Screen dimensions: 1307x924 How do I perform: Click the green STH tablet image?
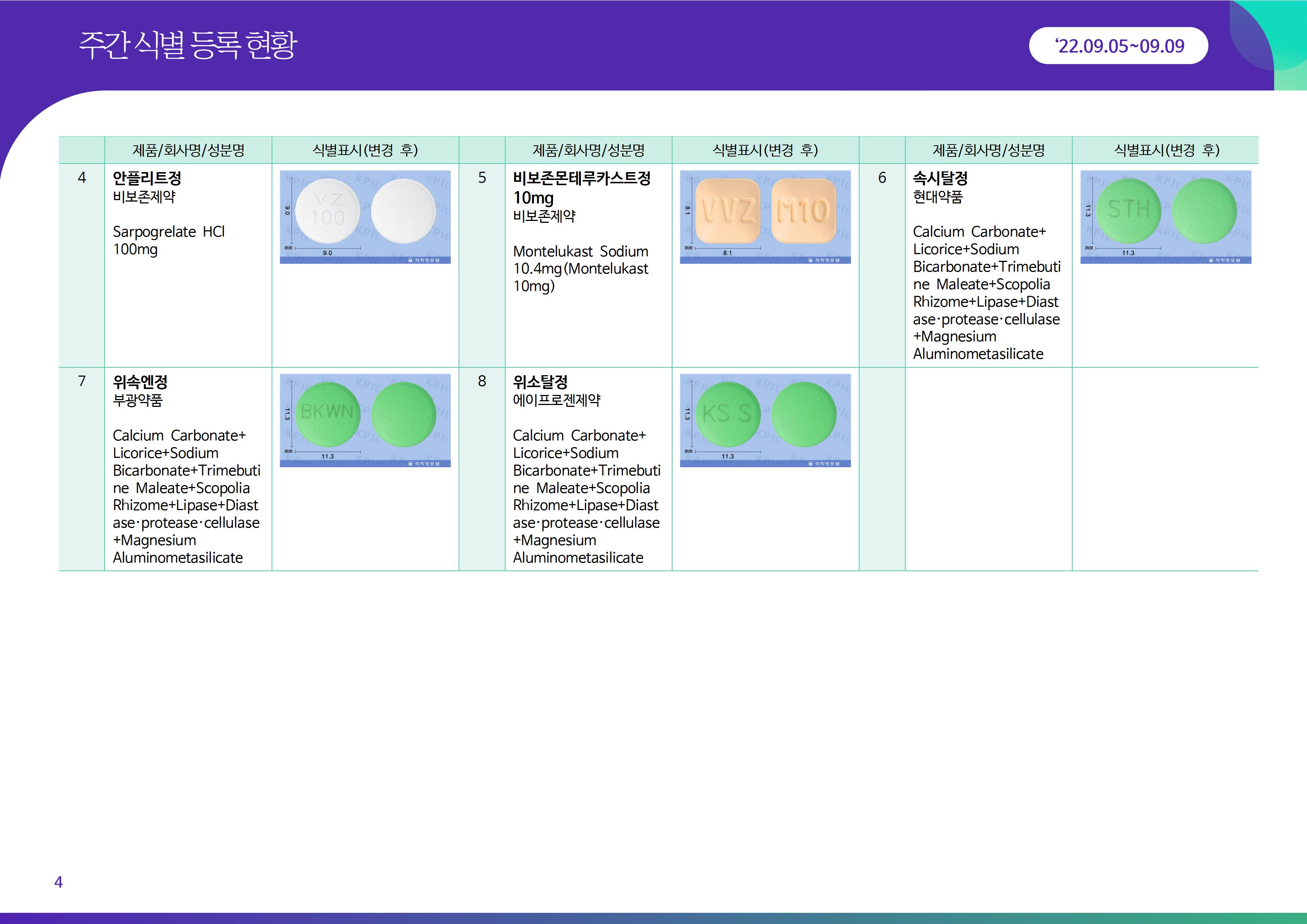coord(1165,217)
